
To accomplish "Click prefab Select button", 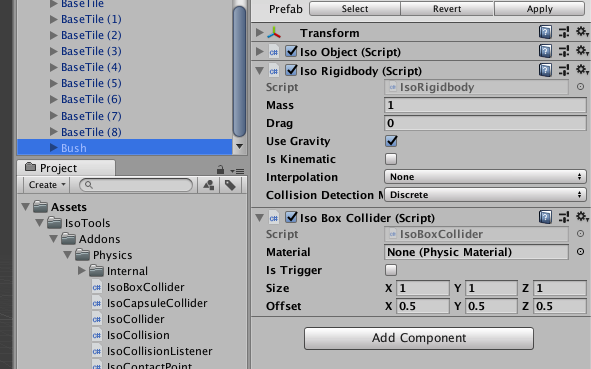I will (x=355, y=9).
